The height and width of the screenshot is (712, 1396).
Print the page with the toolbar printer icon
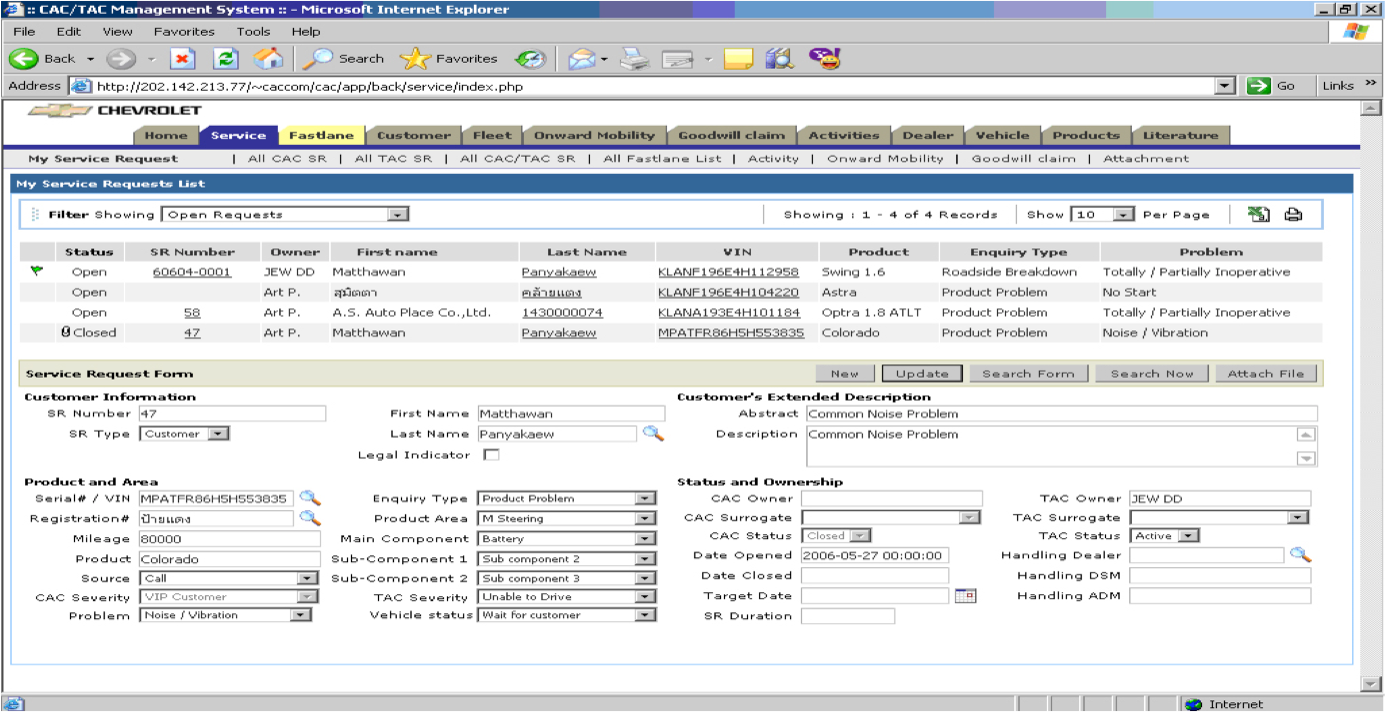click(x=634, y=59)
